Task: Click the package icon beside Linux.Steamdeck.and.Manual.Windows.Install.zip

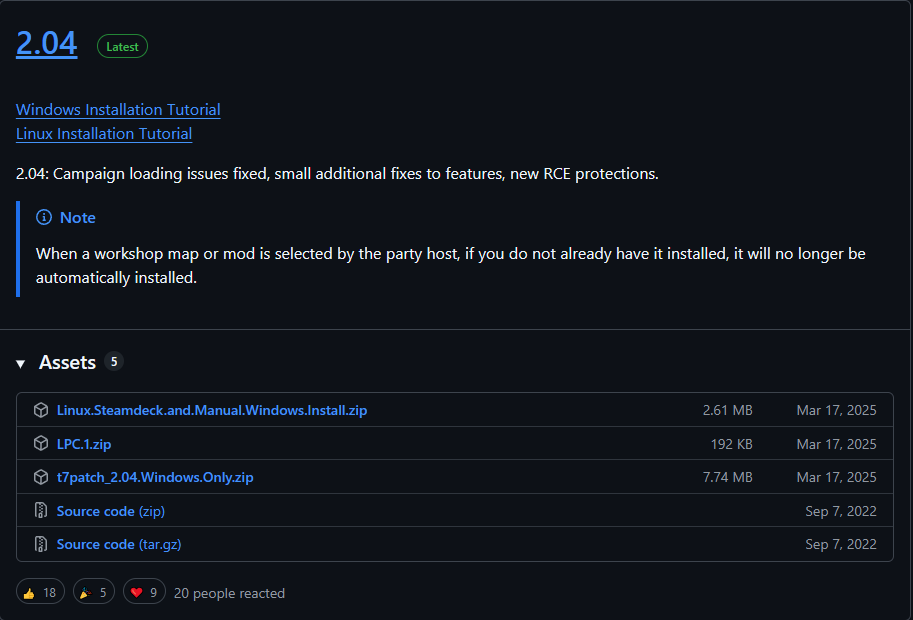Action: tap(41, 410)
